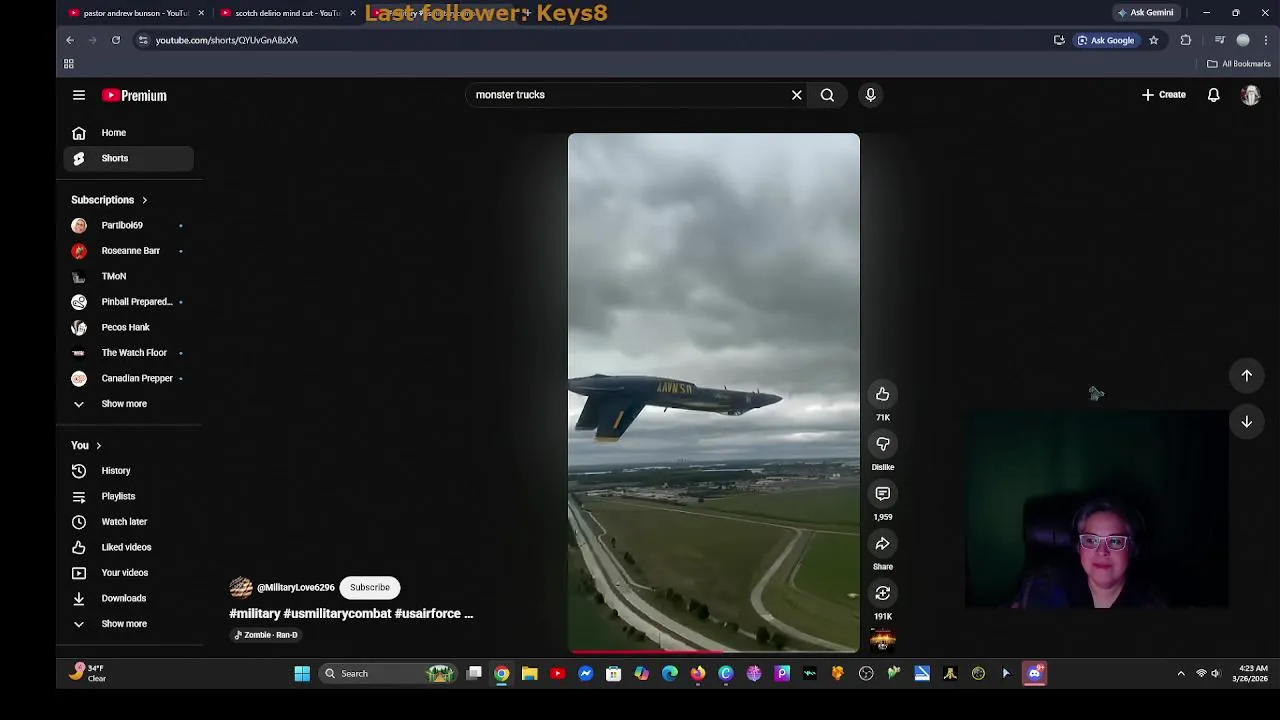Go to the next Short arrow
Viewport: 1280px width, 720px height.
[x=1247, y=422]
